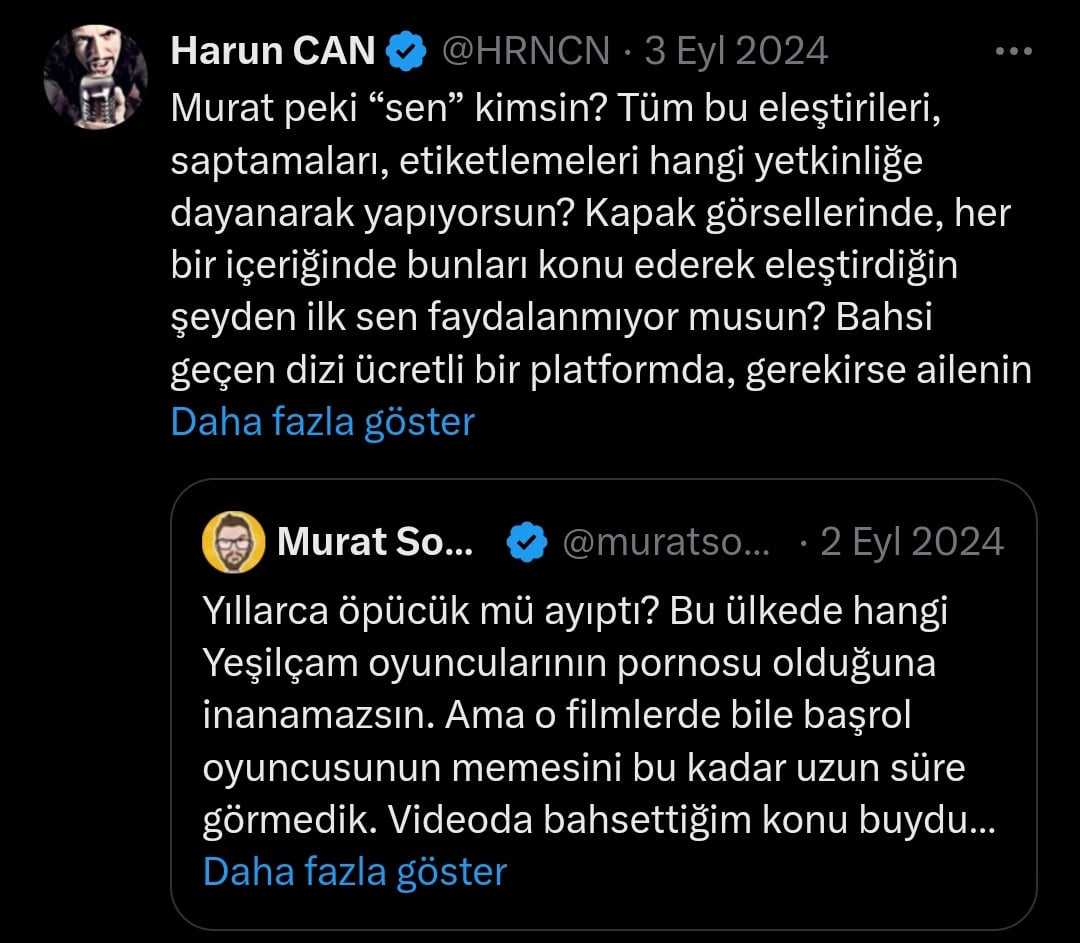Click the line starting "geçen dizi ücretli"

(x=600, y=370)
